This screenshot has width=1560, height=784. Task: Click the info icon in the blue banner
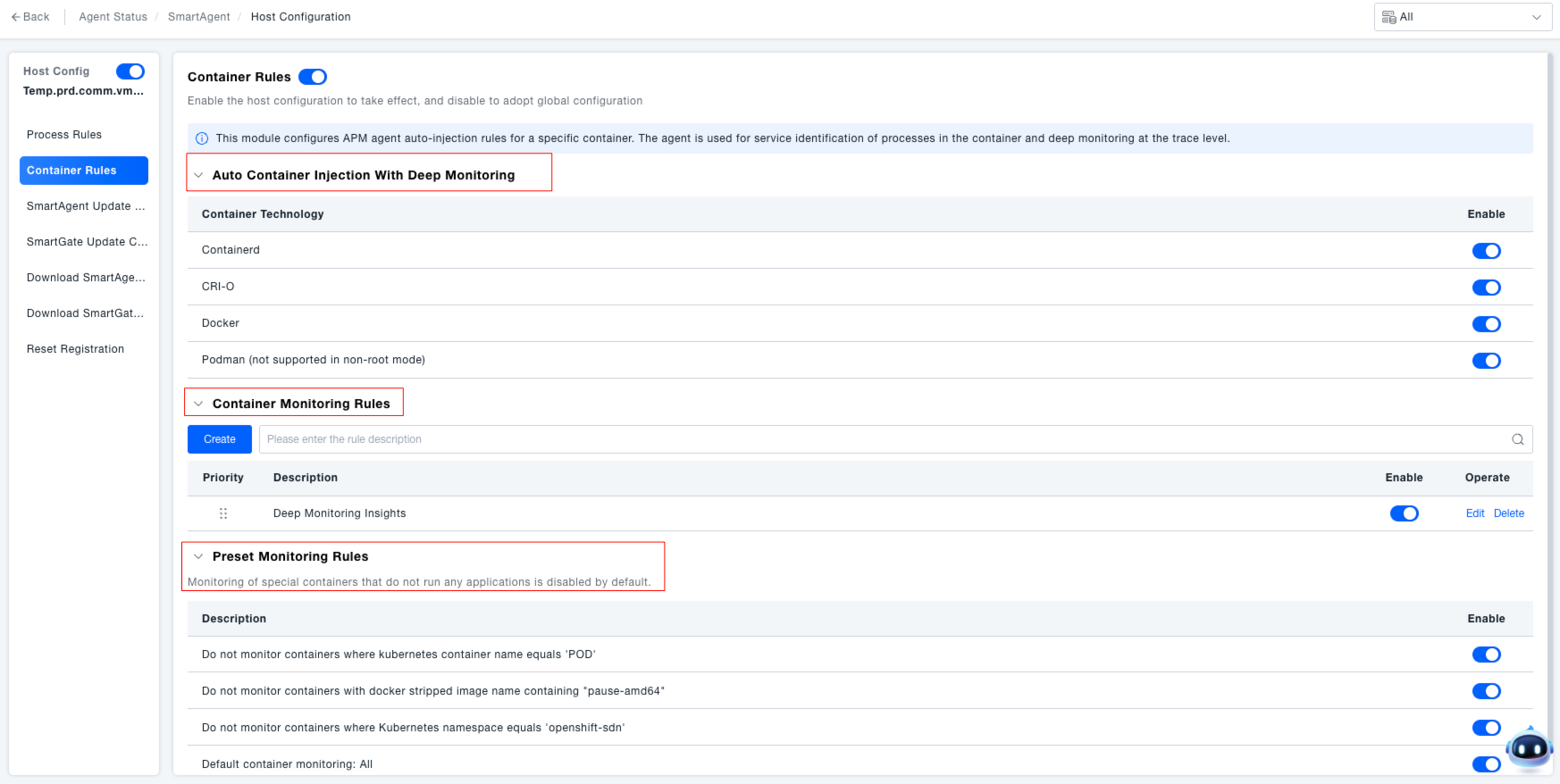pos(202,138)
